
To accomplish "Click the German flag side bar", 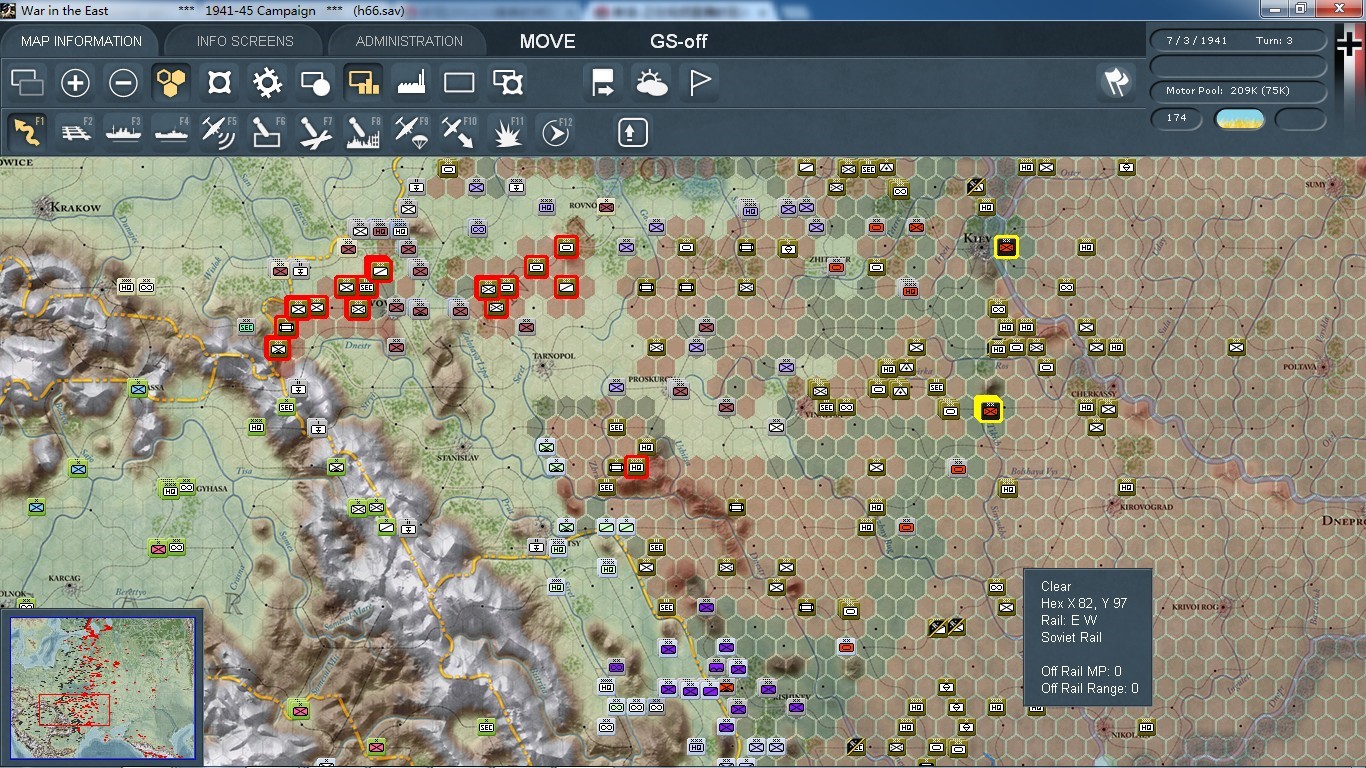I will pos(1350,90).
